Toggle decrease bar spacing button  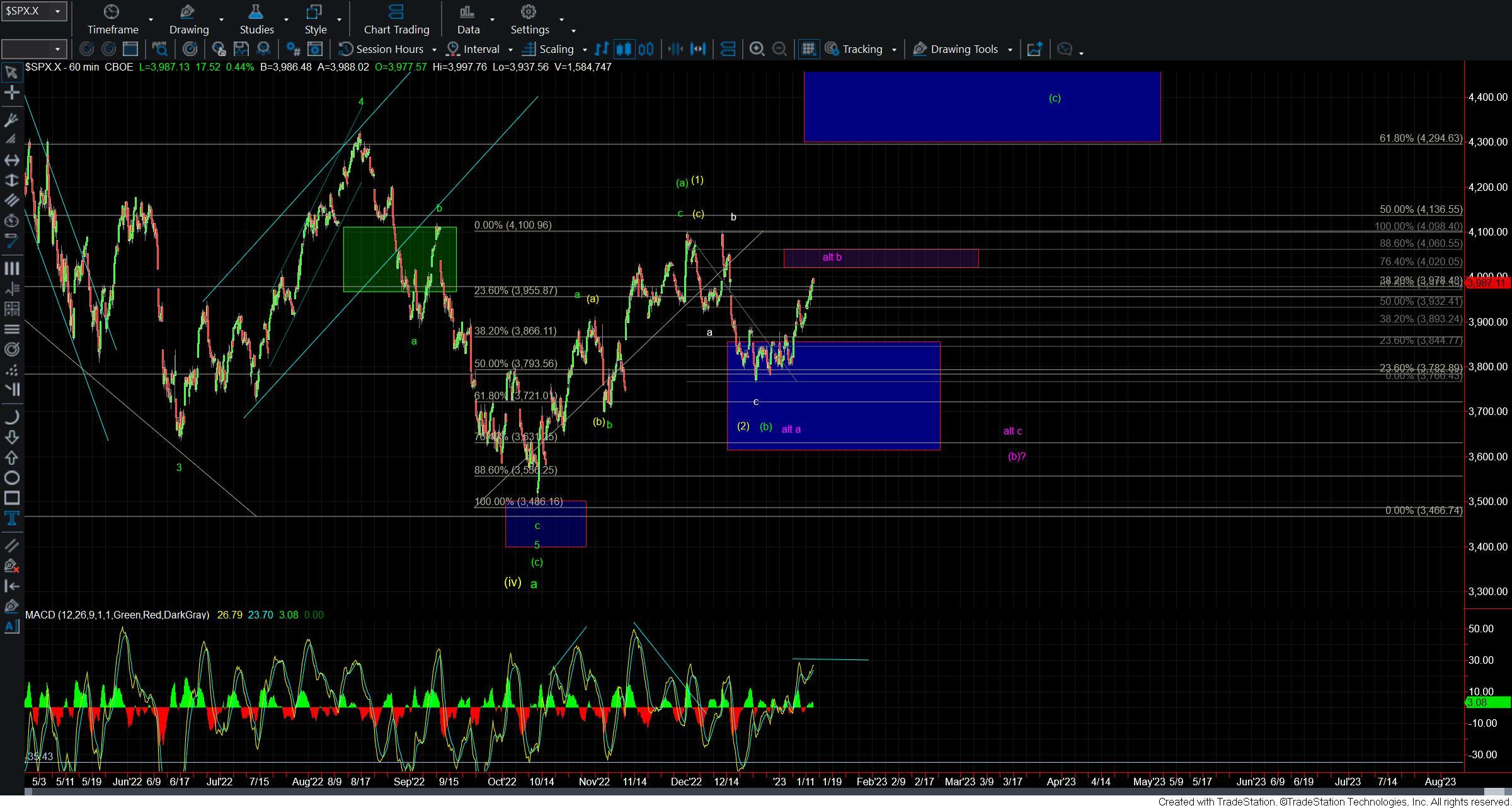pos(675,49)
